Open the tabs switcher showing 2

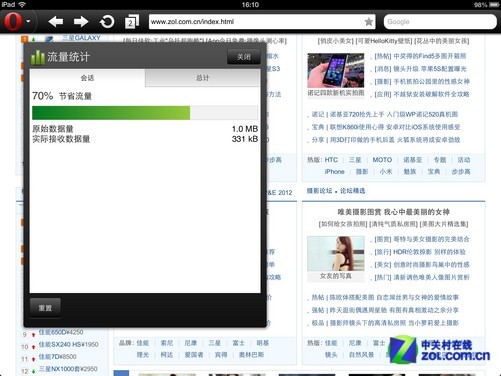click(132, 22)
